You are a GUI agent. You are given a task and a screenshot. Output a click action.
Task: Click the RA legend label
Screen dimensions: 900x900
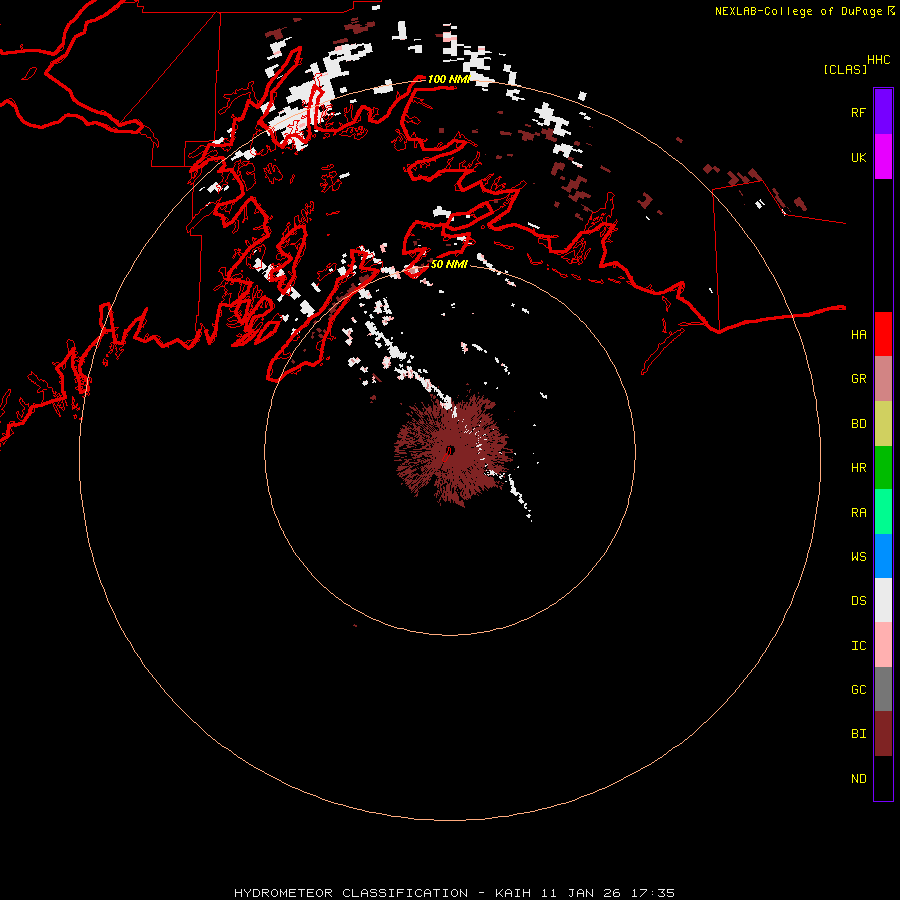(x=858, y=513)
